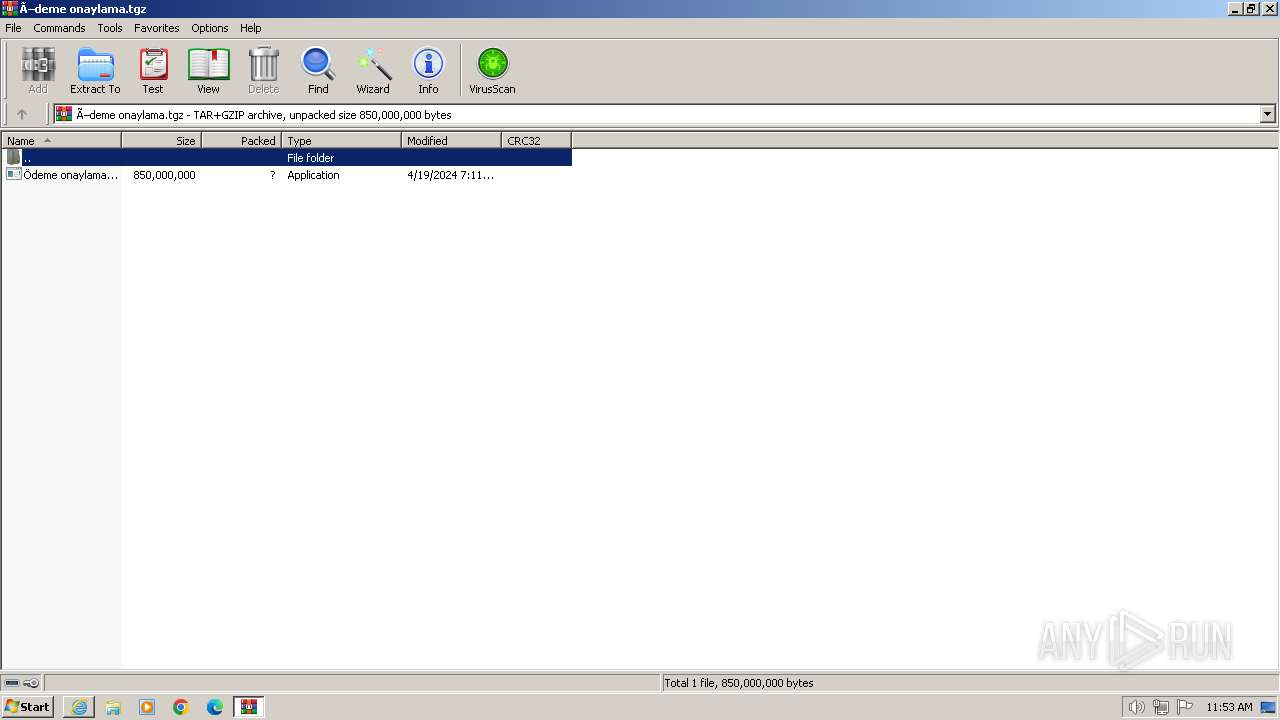Viewport: 1280px width, 720px height.
Task: Click the 4/19/2024 modified date cell
Action: pyautogui.click(x=450, y=175)
